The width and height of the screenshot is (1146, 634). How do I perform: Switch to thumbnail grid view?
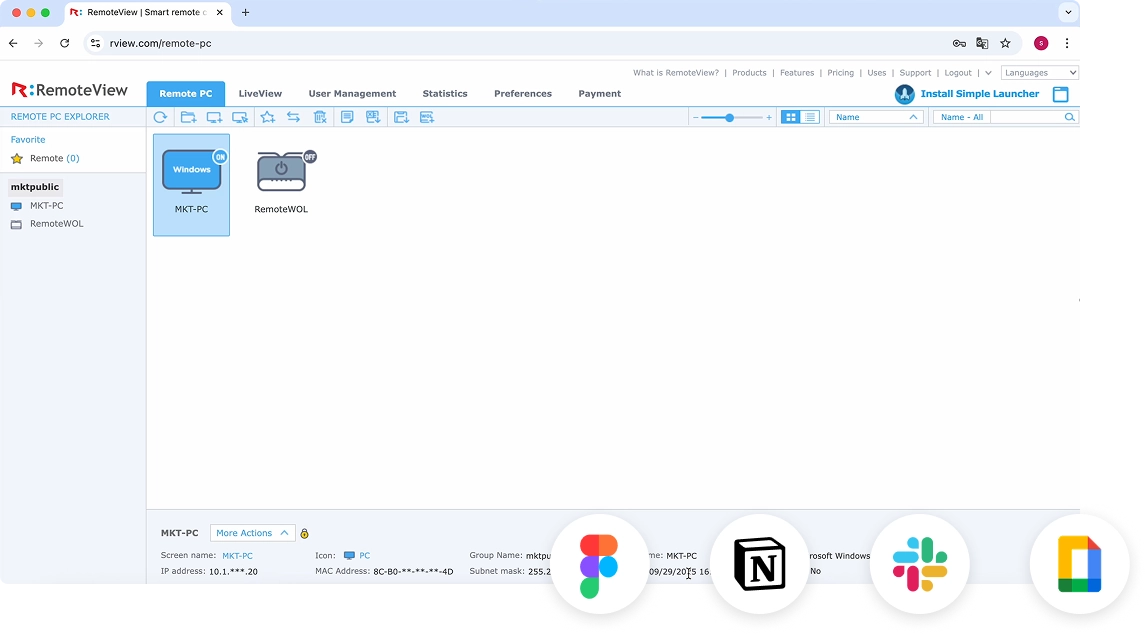[x=791, y=117]
